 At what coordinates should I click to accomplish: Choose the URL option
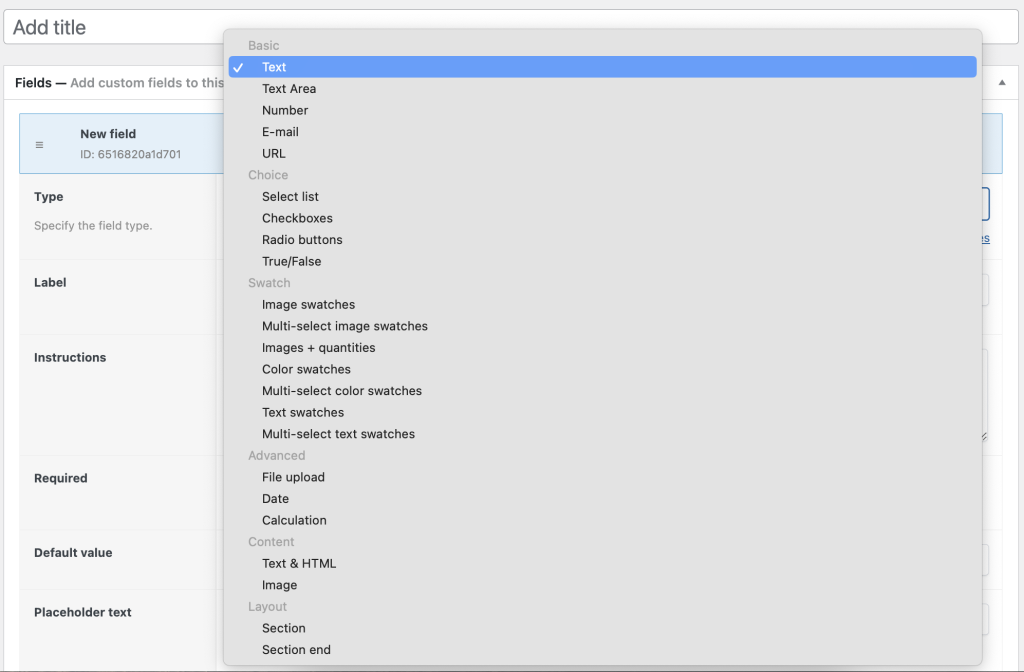(x=274, y=153)
